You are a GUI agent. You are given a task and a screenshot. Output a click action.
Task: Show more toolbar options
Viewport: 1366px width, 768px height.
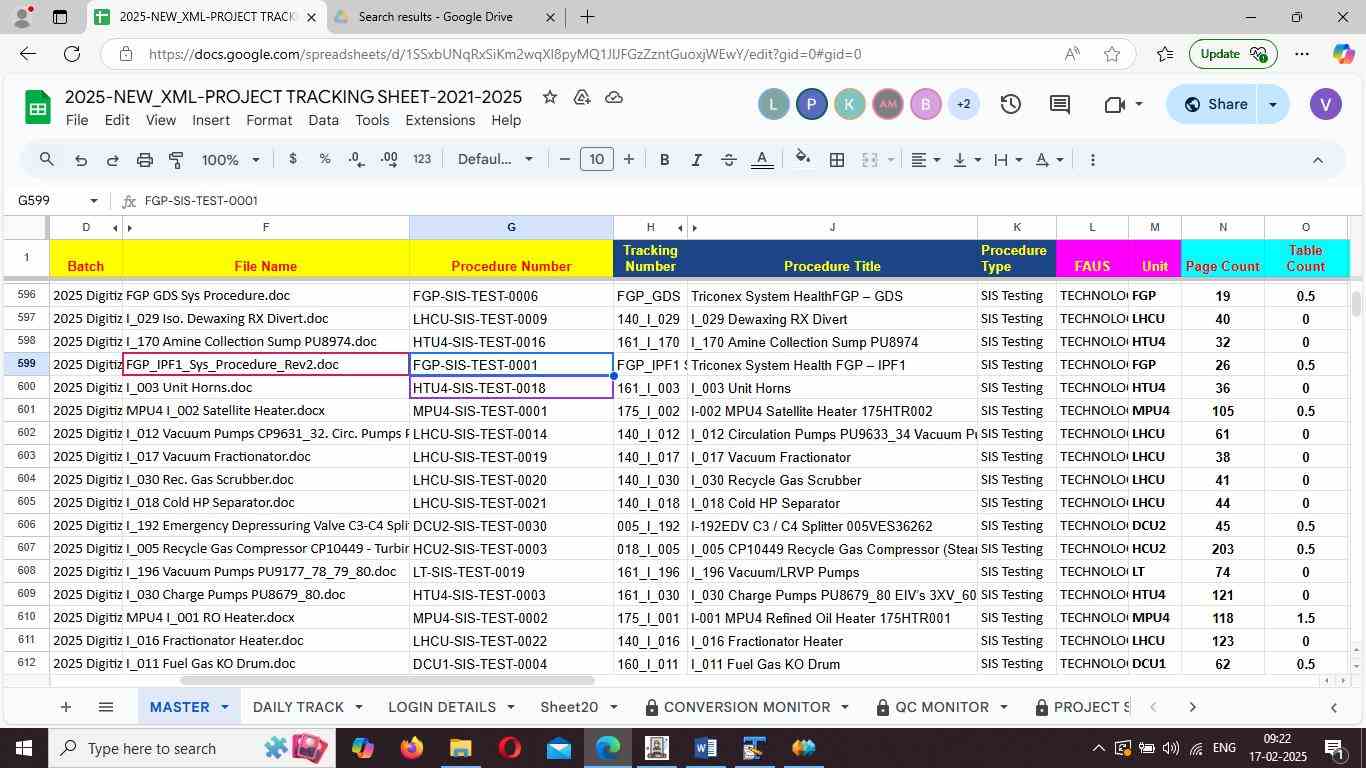(1092, 159)
